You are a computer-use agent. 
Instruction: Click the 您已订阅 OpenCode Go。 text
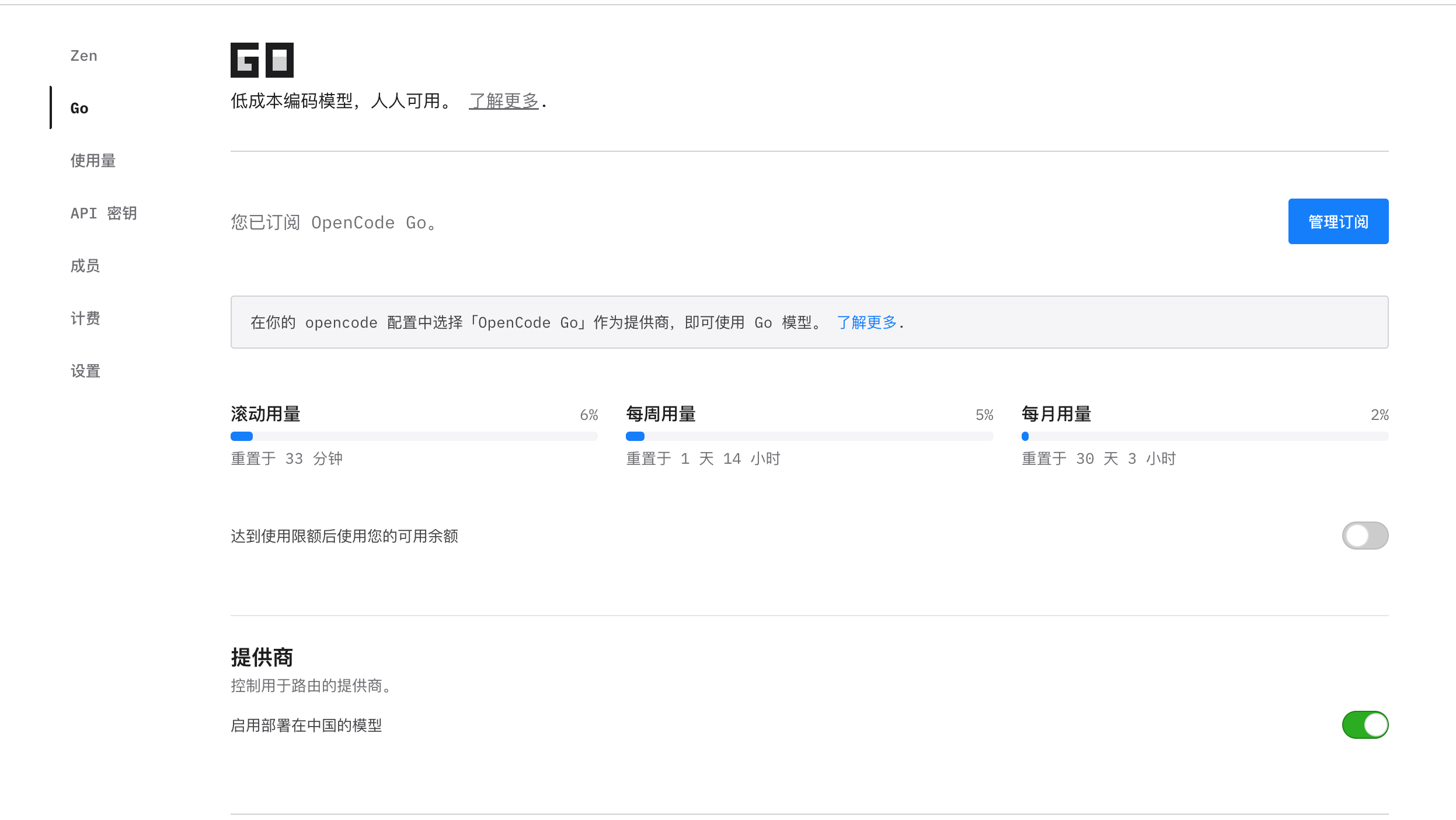(x=334, y=223)
